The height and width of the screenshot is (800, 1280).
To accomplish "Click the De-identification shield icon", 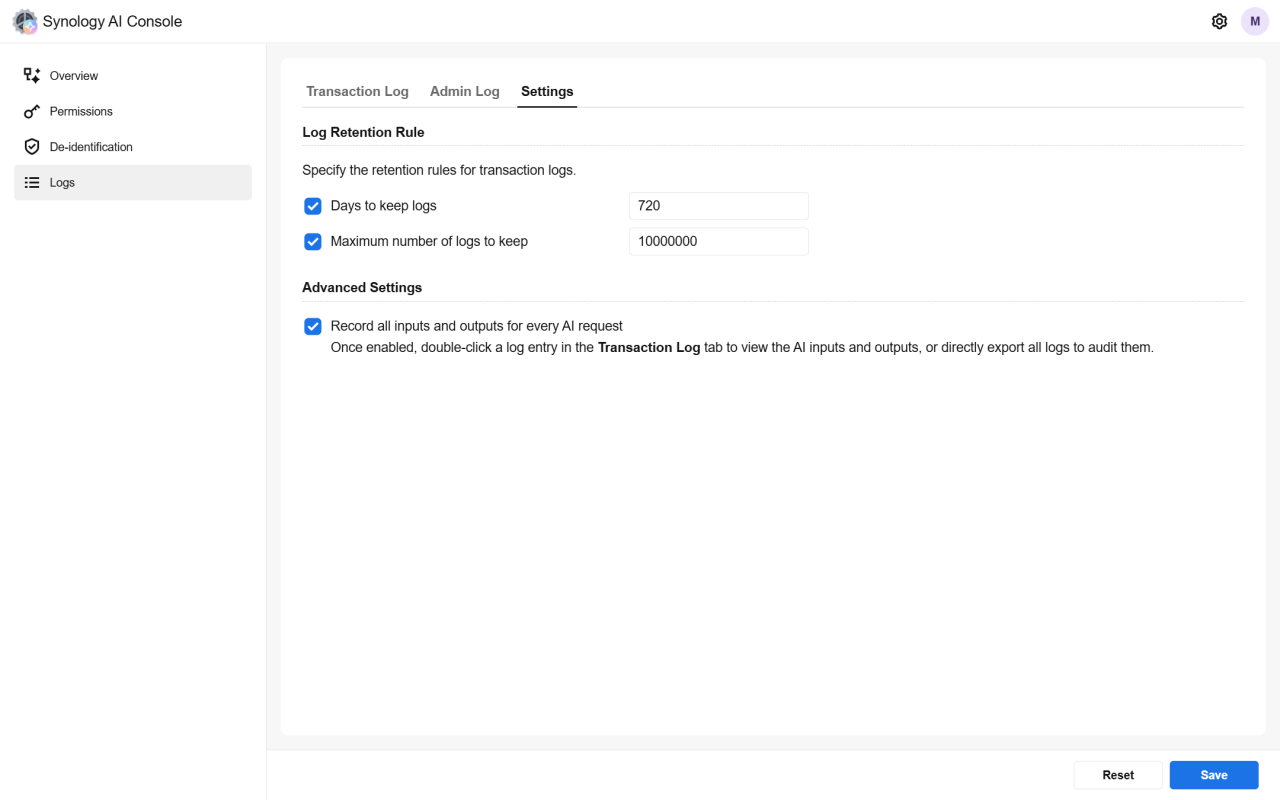I will tap(32, 147).
